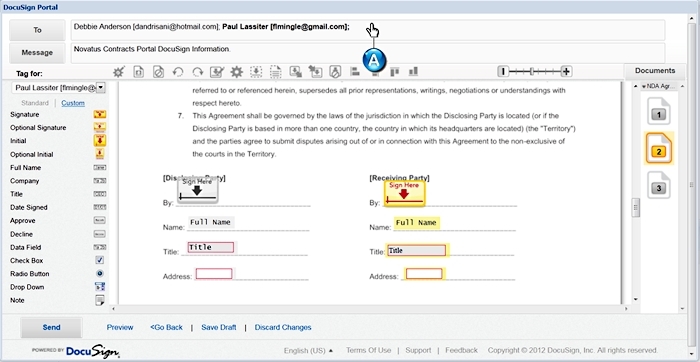Viewport: 700px width, 362px height.
Task: Click the dashed-outline document icon
Action: pos(275,72)
